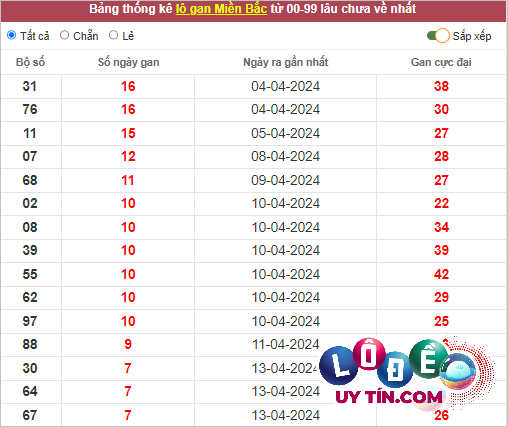Click max gan value 26 for row 67
Screen dimensions: 508x427
(441, 415)
